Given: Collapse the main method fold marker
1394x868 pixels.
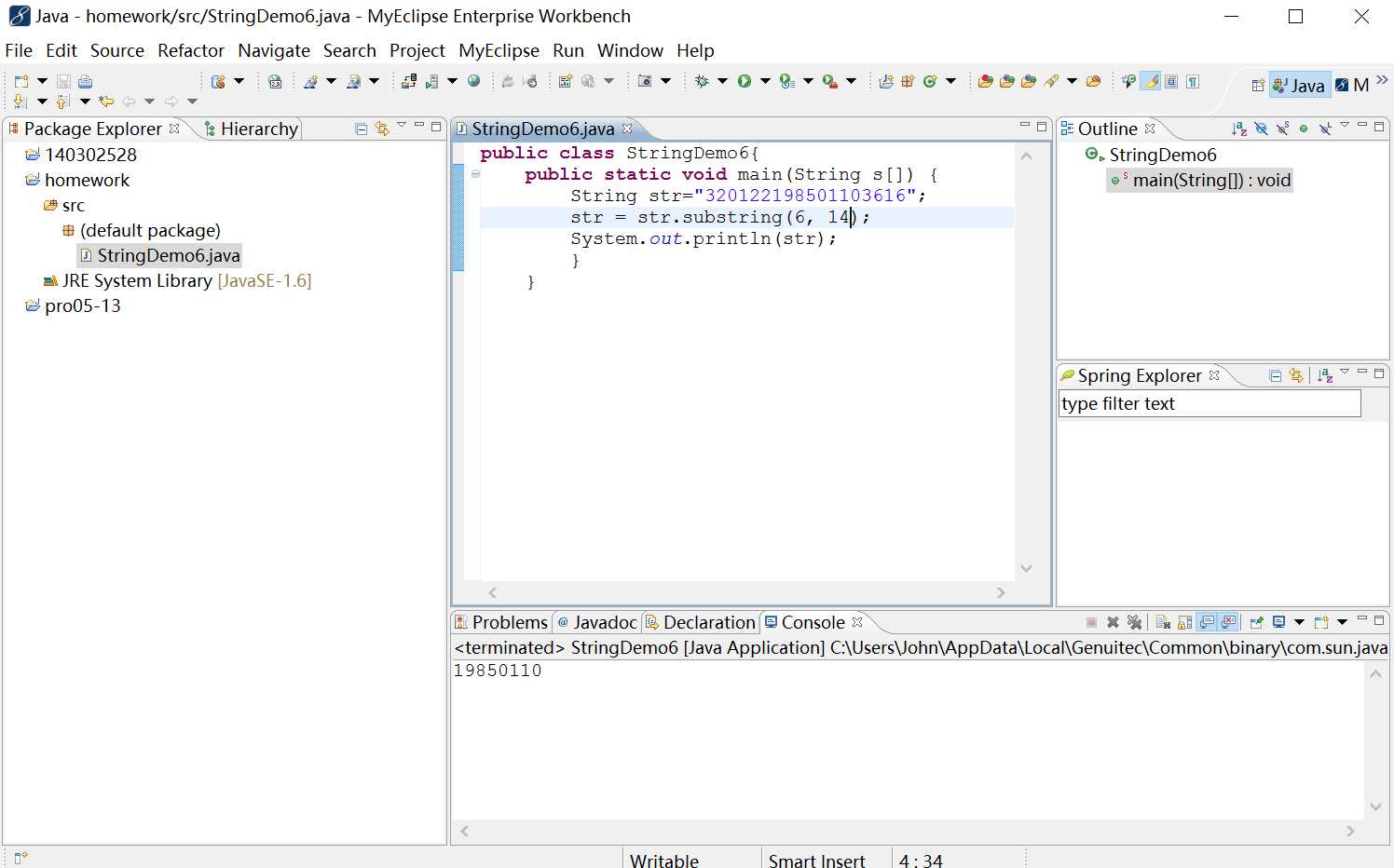Looking at the screenshot, I should coord(475,174).
